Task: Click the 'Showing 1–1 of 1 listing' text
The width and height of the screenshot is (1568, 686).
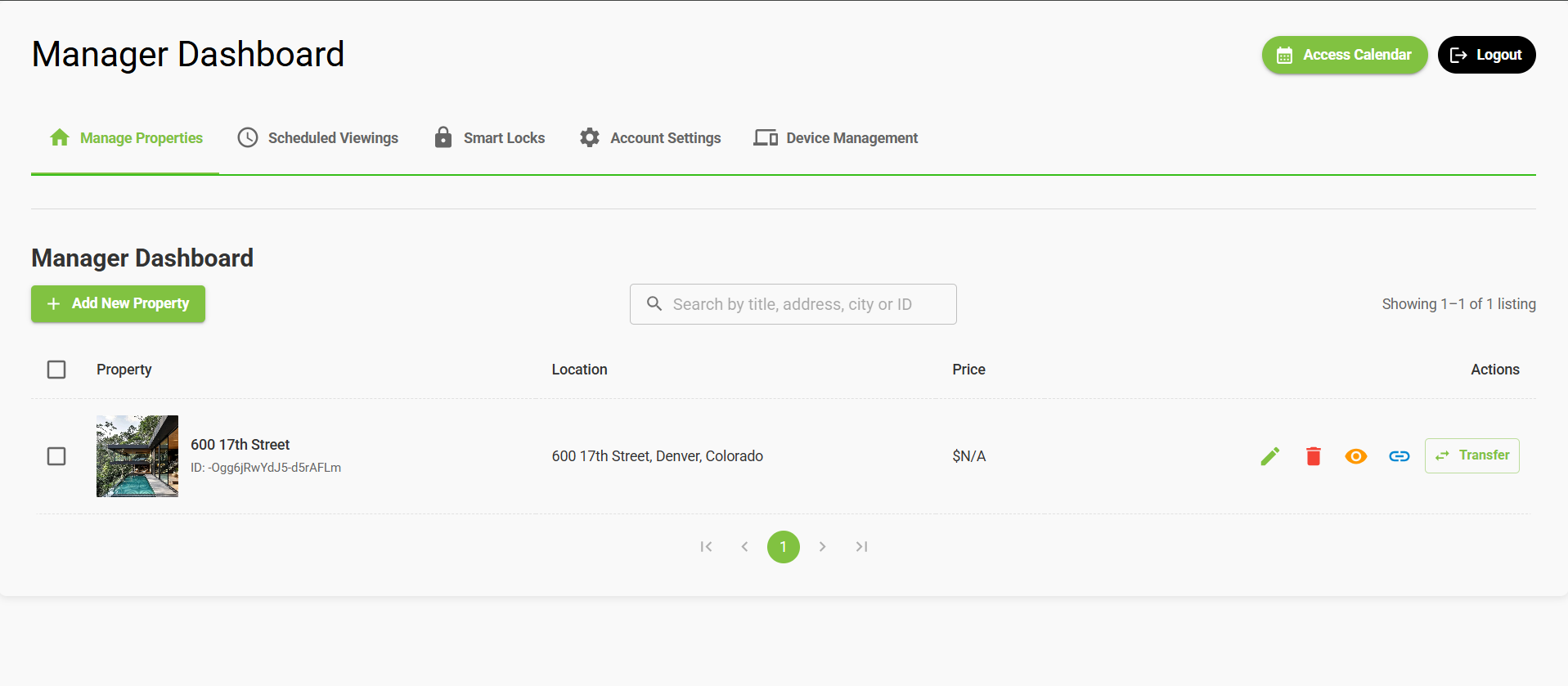Action: pyautogui.click(x=1459, y=304)
